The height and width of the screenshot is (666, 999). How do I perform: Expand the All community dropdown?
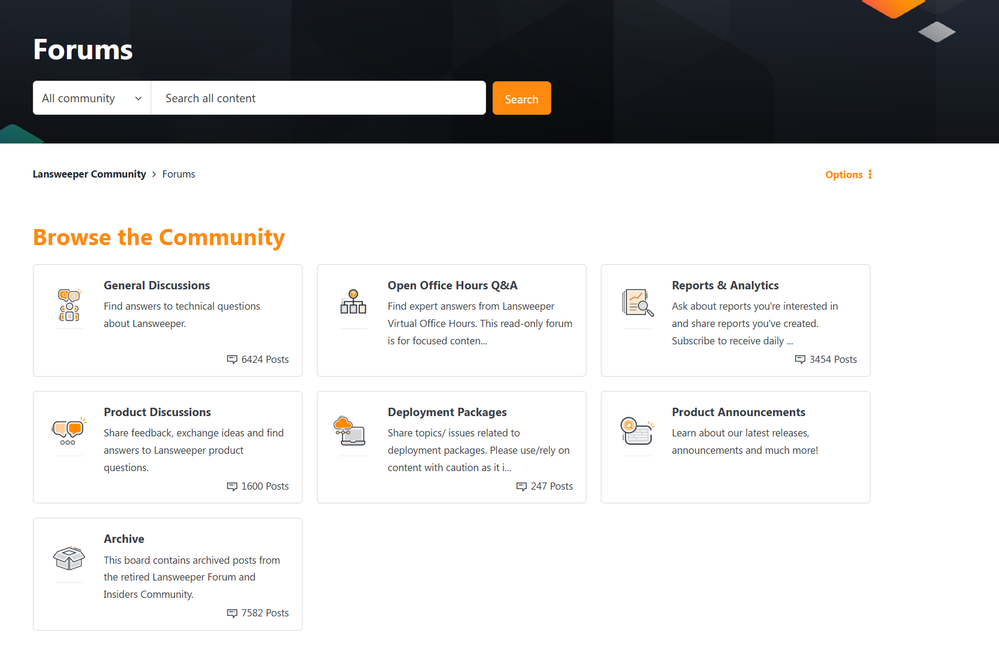(92, 98)
